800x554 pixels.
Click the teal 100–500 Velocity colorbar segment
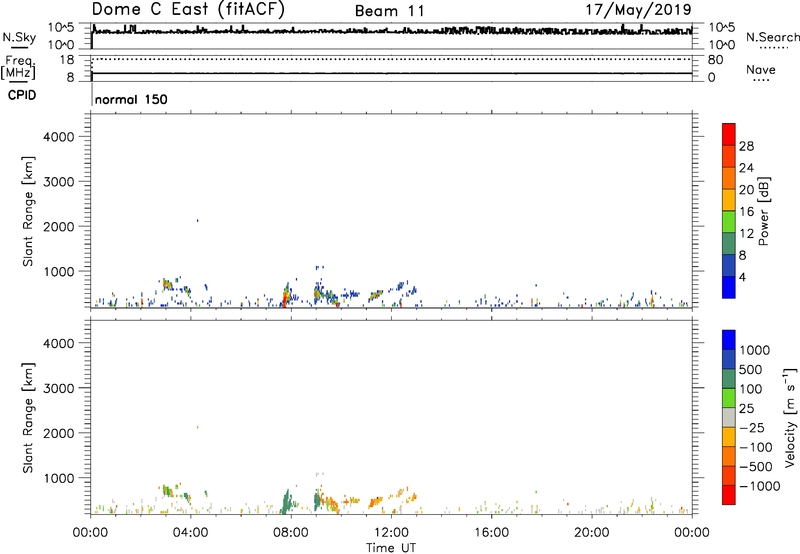[729, 379]
